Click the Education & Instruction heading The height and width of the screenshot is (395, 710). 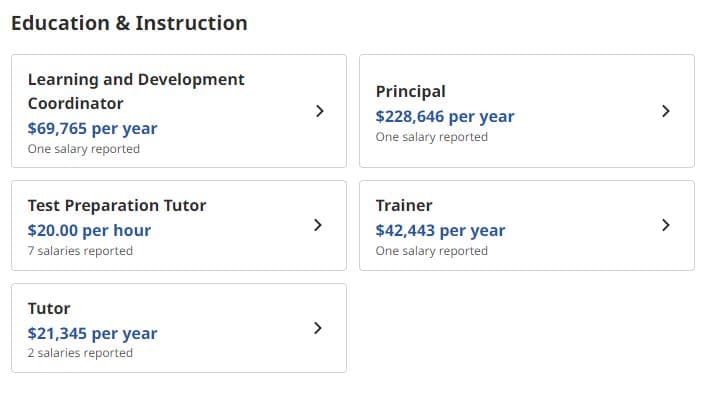[130, 23]
